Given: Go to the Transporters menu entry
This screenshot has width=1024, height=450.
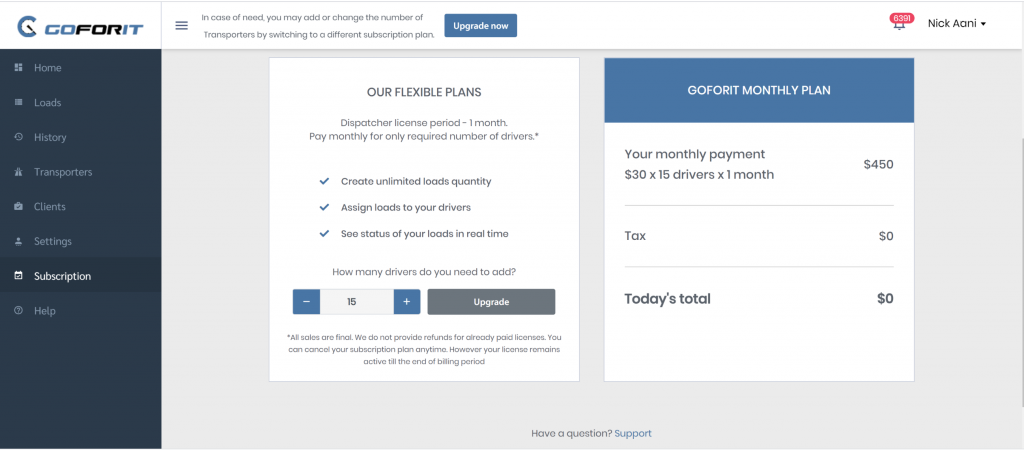Looking at the screenshot, I should [80, 172].
